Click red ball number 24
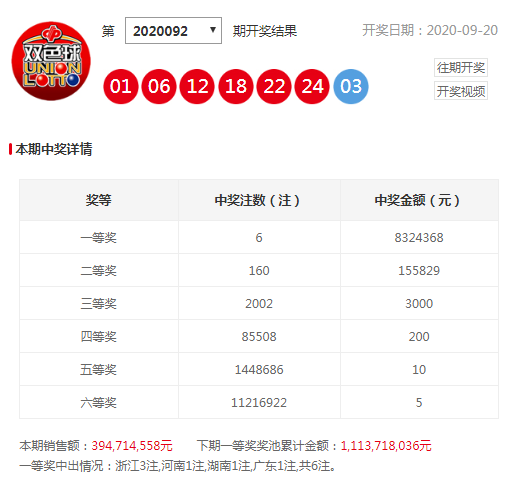 tap(312, 86)
